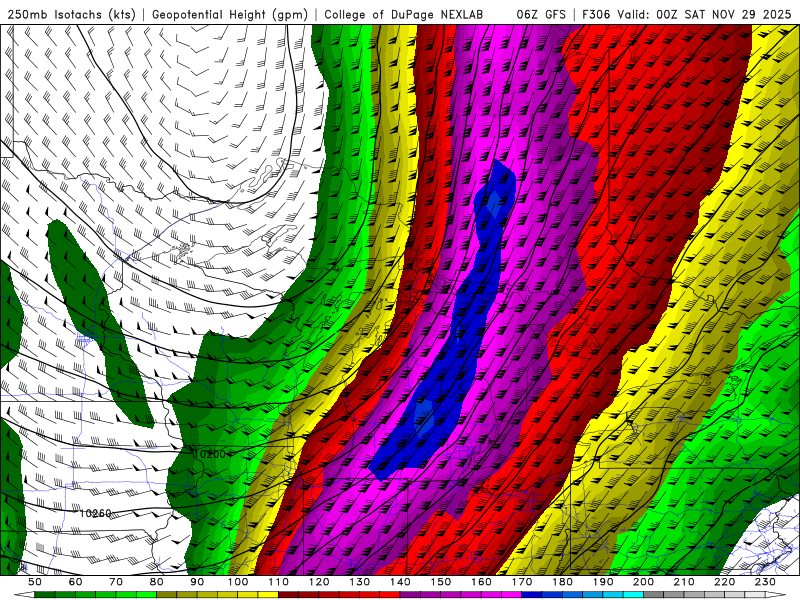Click the 200 tick label on colorbar
Viewport: 800px width, 600px height.
[x=644, y=582]
